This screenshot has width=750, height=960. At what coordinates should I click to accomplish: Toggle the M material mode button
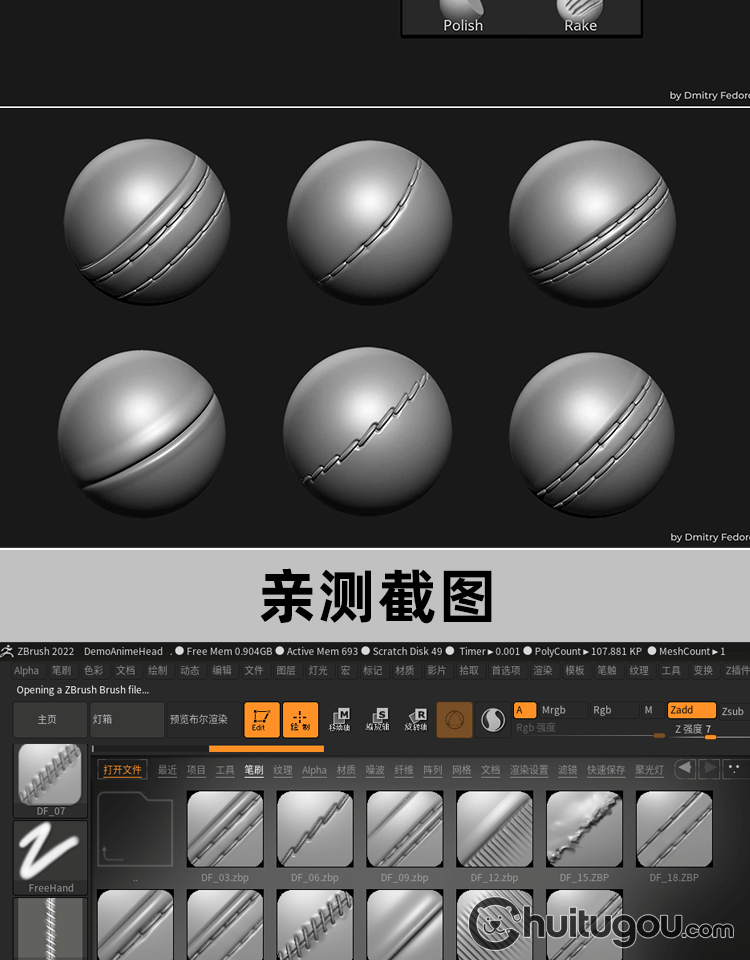(x=651, y=710)
